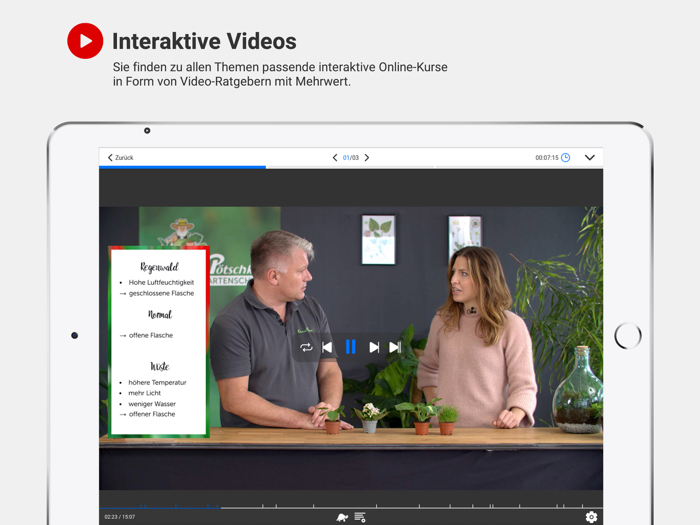Go back with the Zurück button
This screenshot has height=525, width=700.
[x=120, y=158]
